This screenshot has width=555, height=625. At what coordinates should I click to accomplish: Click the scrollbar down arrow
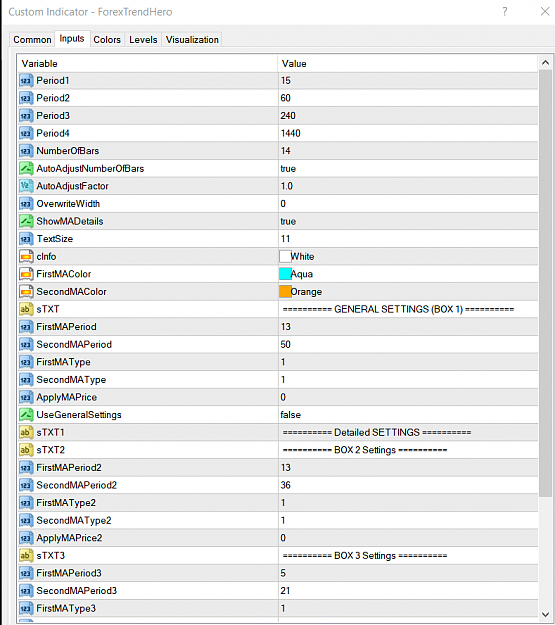pos(545,615)
